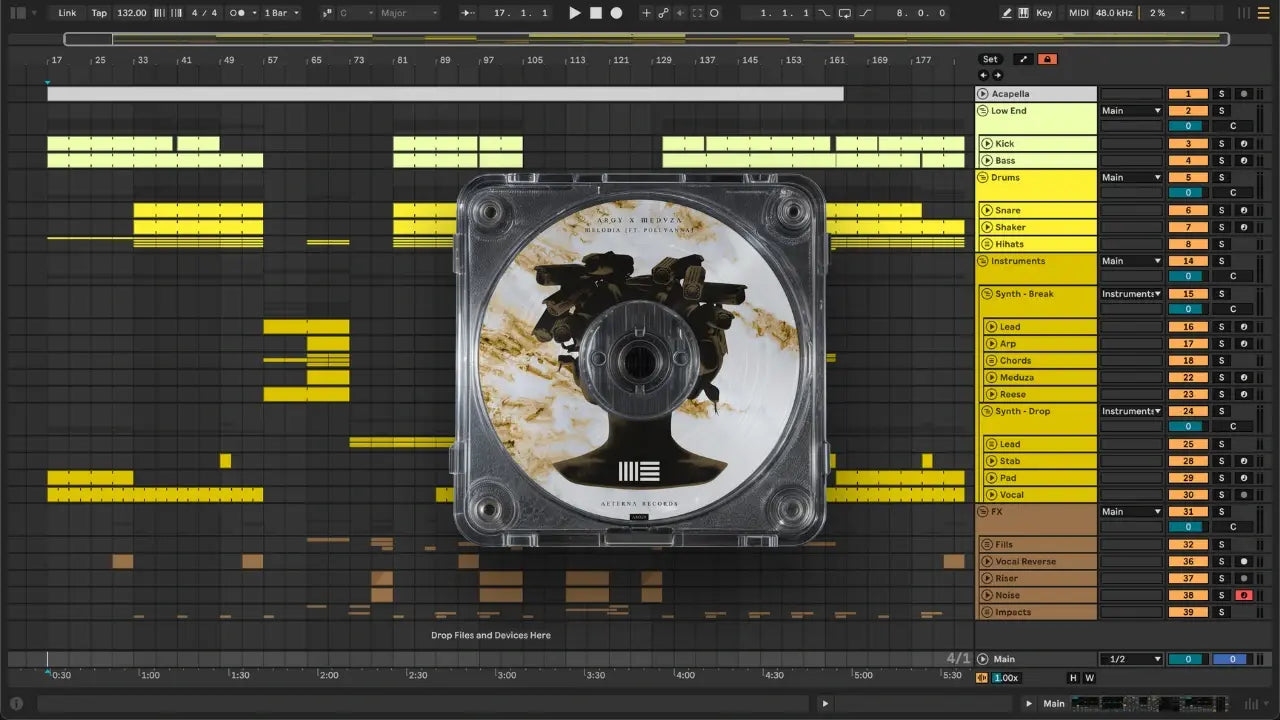The width and height of the screenshot is (1280, 720).
Task: Deactivate the Lead track via number 16
Action: click(x=1188, y=328)
